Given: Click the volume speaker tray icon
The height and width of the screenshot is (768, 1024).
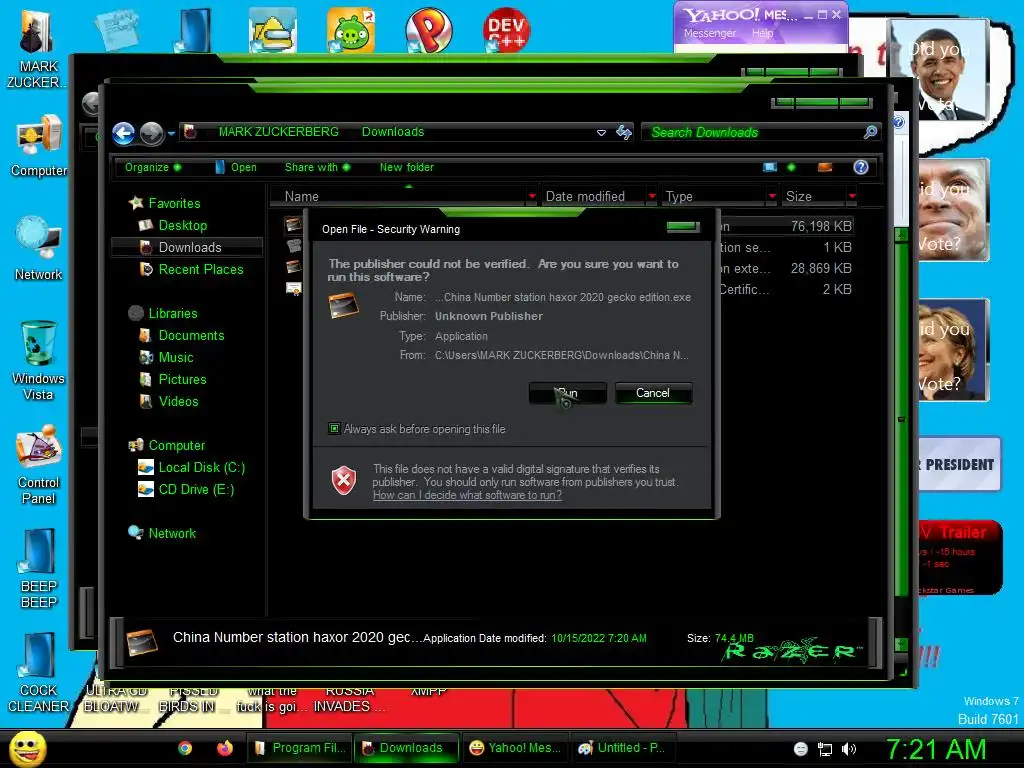Looking at the screenshot, I should [x=849, y=750].
